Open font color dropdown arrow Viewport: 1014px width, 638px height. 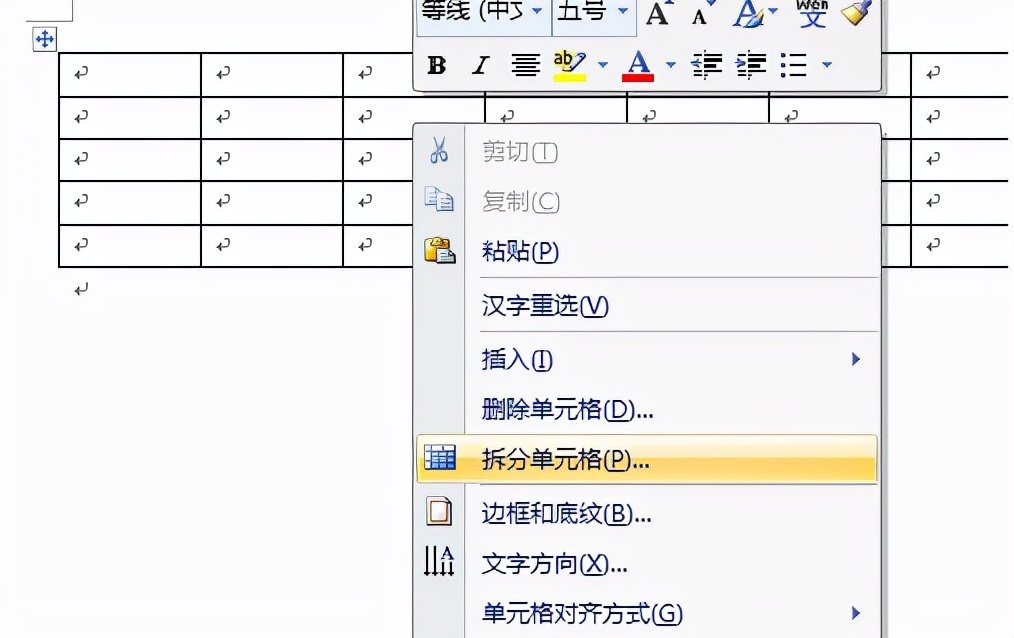[x=671, y=65]
